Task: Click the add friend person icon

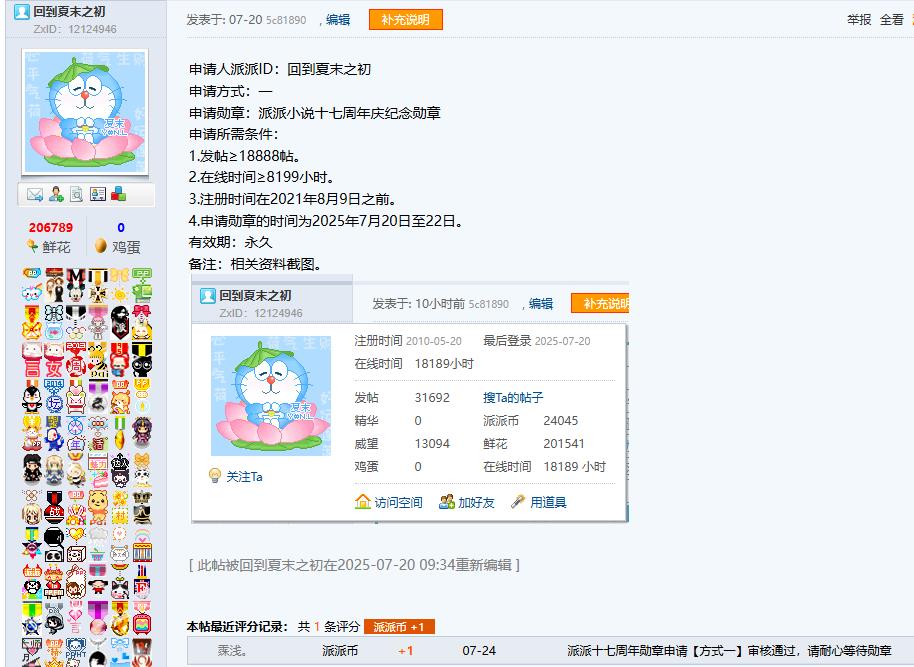Action: pos(56,194)
